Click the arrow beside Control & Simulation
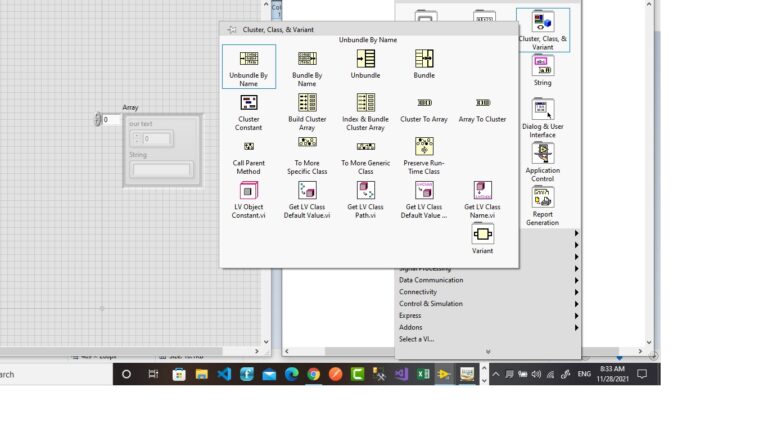 pos(576,304)
